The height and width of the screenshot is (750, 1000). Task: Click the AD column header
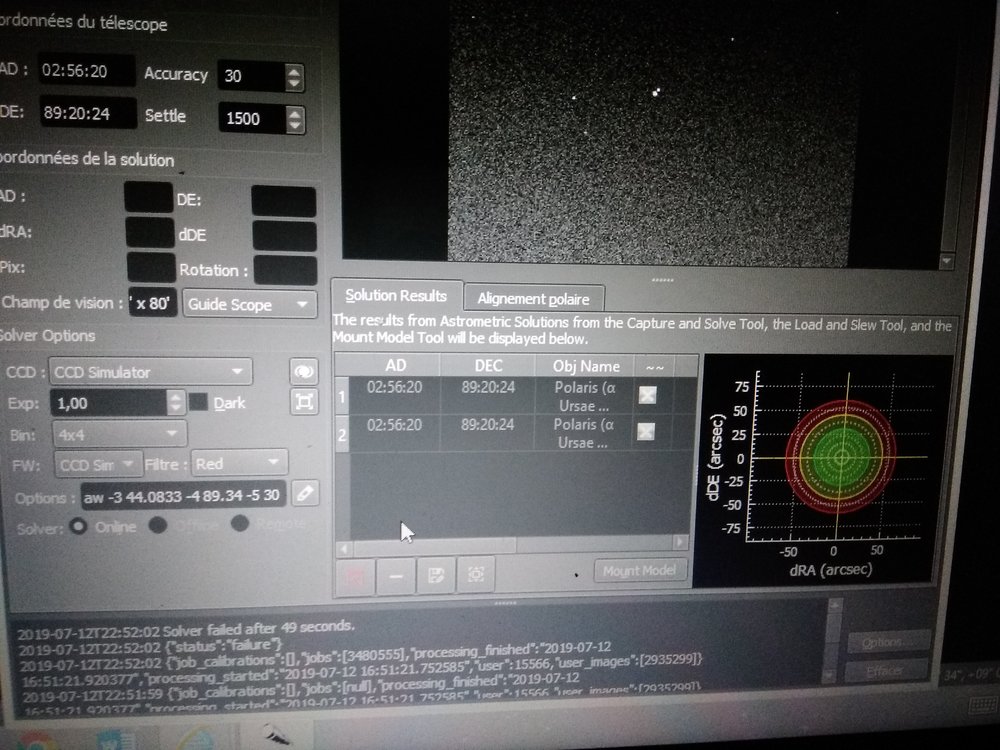pyautogui.click(x=395, y=365)
